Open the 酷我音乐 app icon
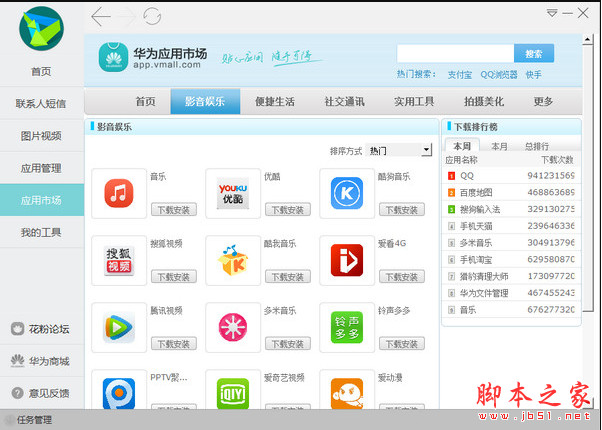Image resolution: width=602 pixels, height=430 pixels. click(233, 260)
